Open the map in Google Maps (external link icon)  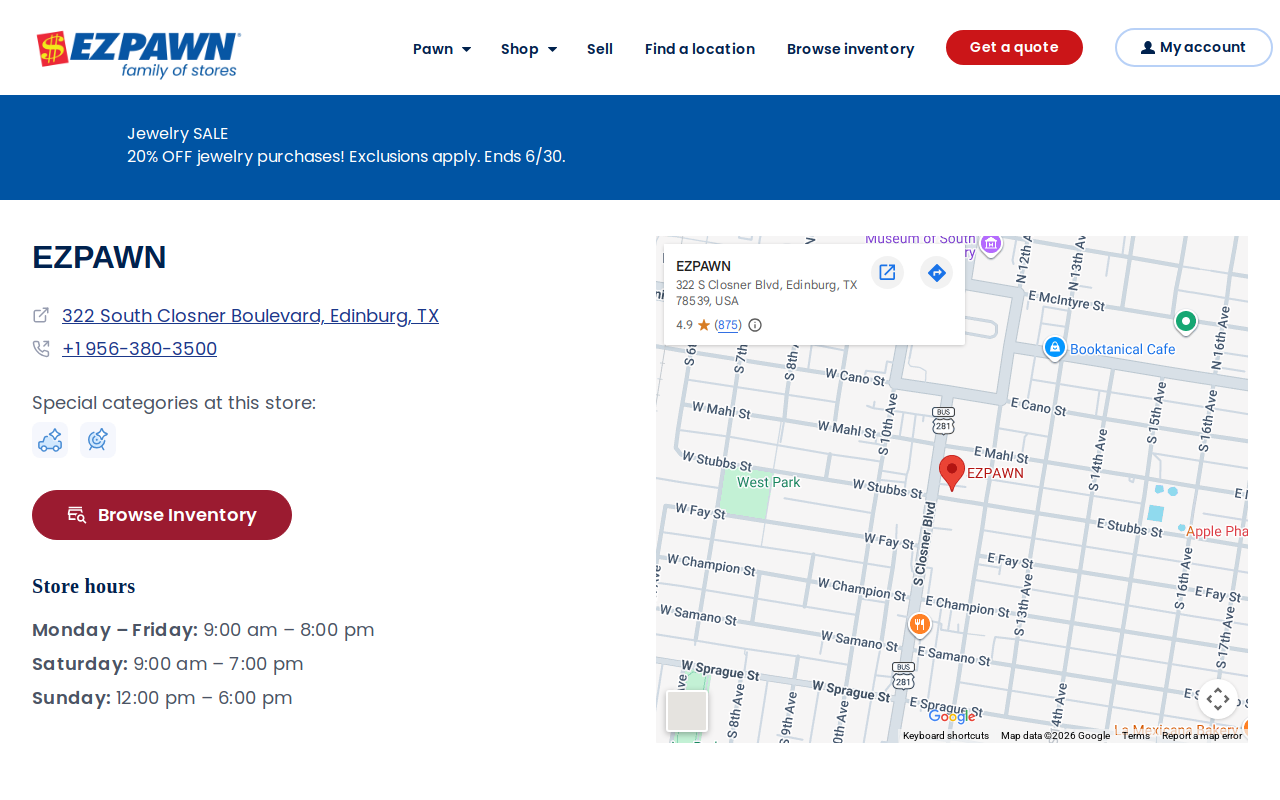pos(887,272)
